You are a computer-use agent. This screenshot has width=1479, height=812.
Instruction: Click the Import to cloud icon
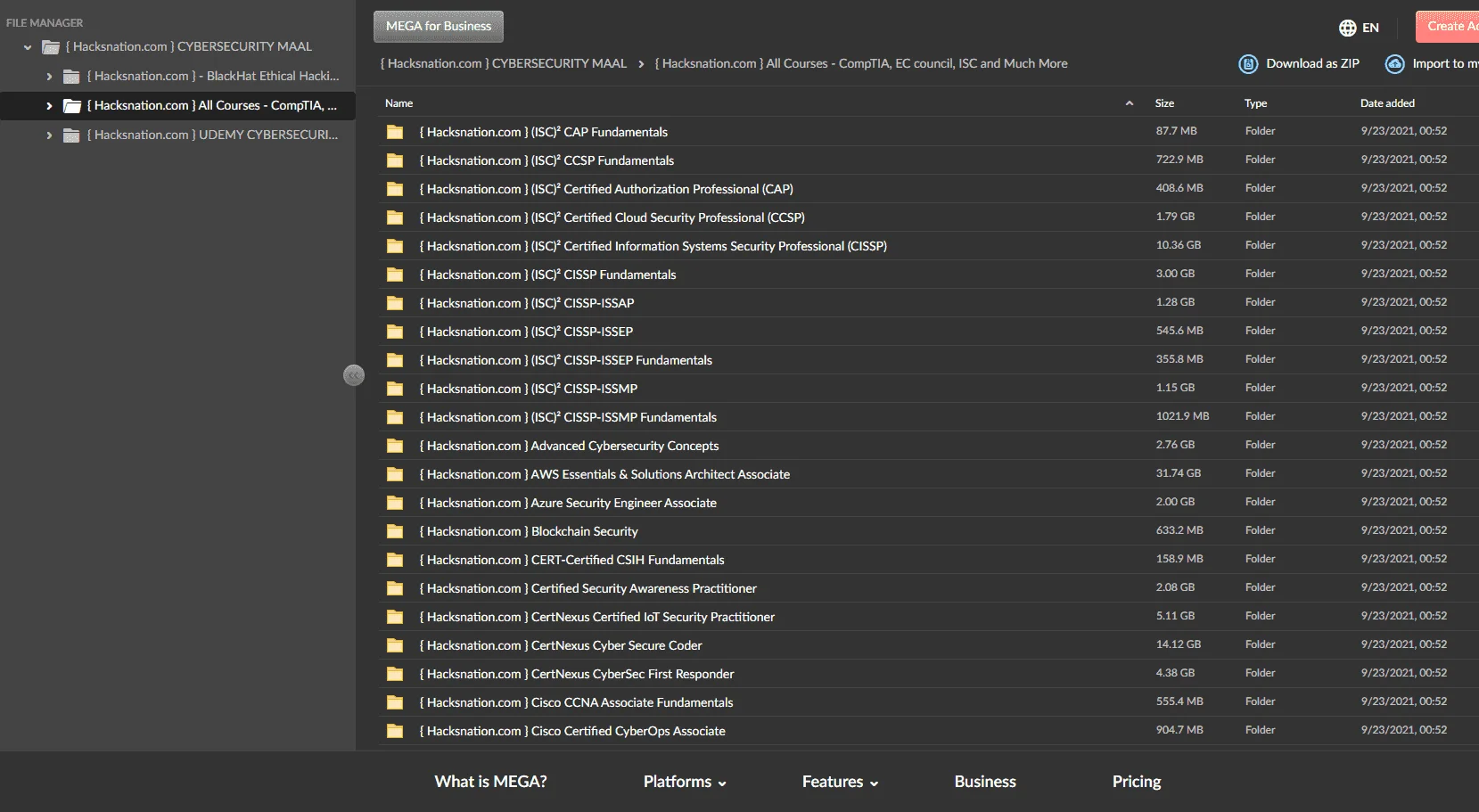[x=1394, y=64]
